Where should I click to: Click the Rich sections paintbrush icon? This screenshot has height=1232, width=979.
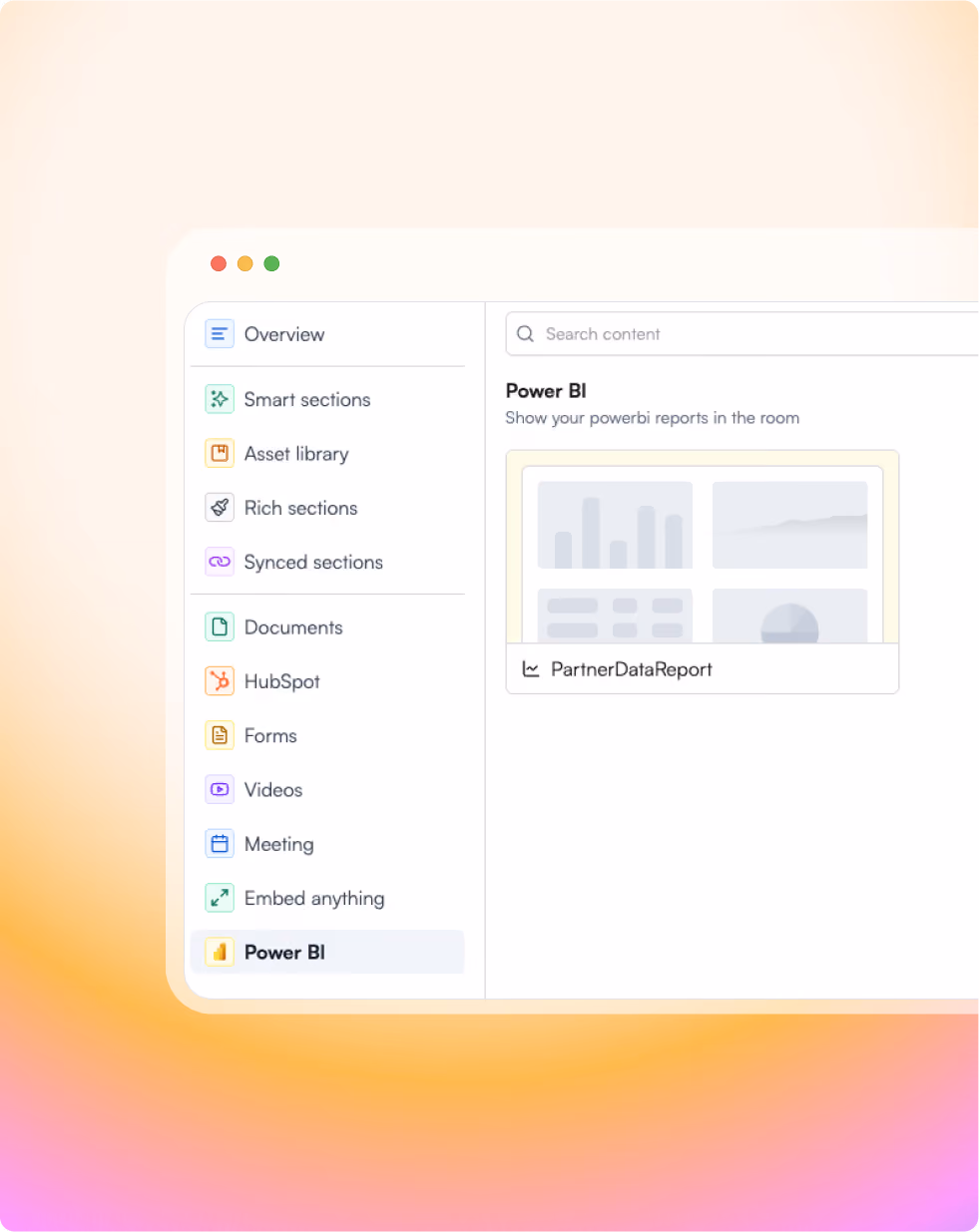[x=220, y=508]
